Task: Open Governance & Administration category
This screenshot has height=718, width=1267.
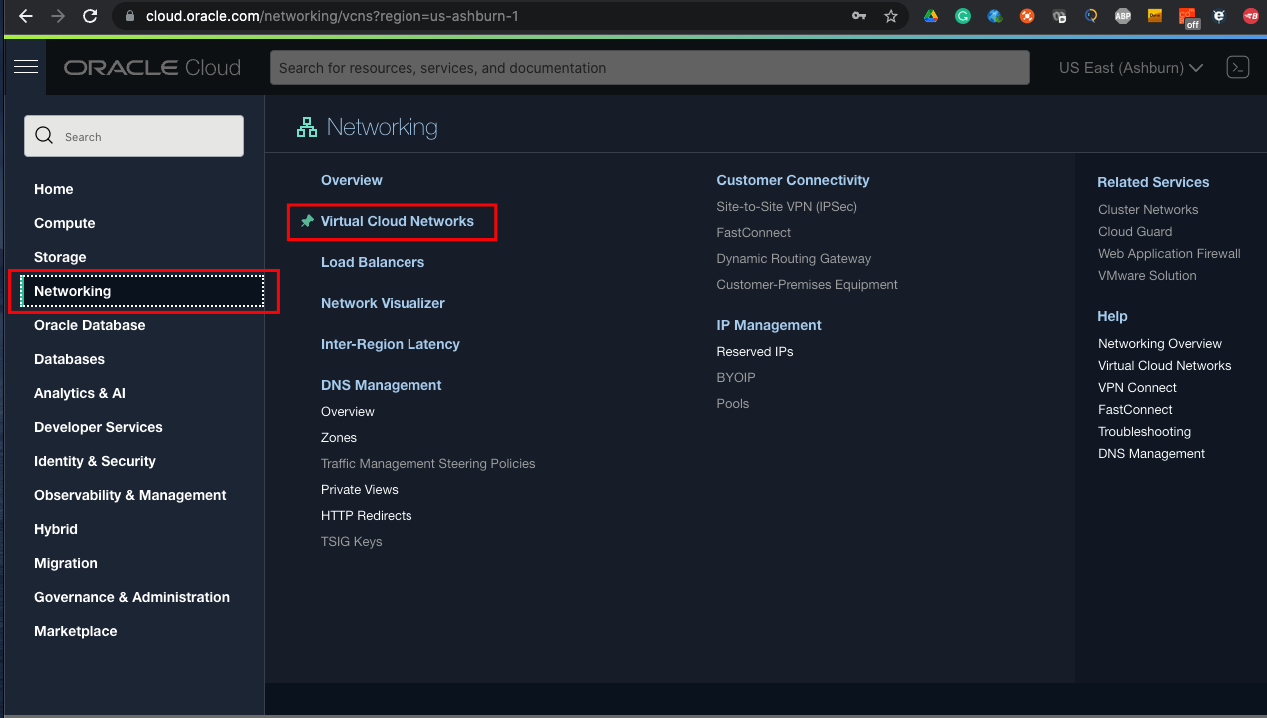Action: (x=132, y=597)
